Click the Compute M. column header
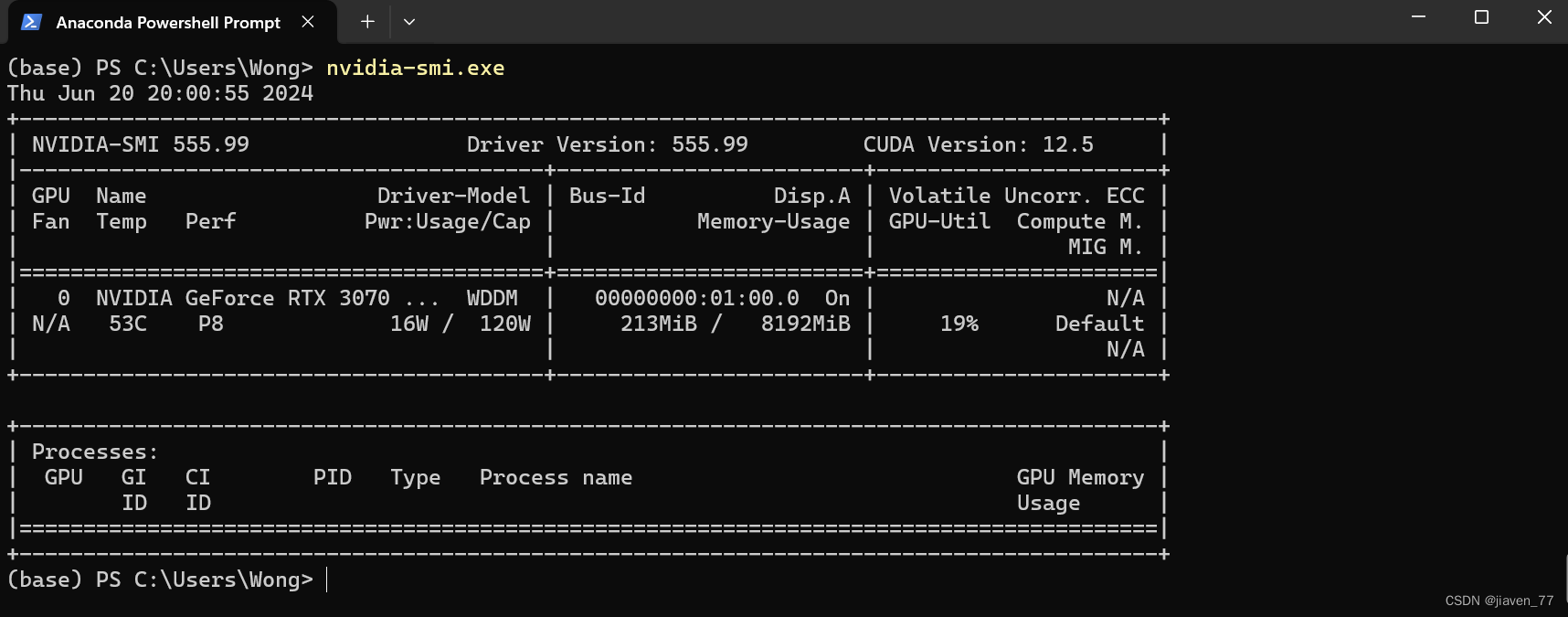This screenshot has height=617, width=1568. [x=1081, y=221]
